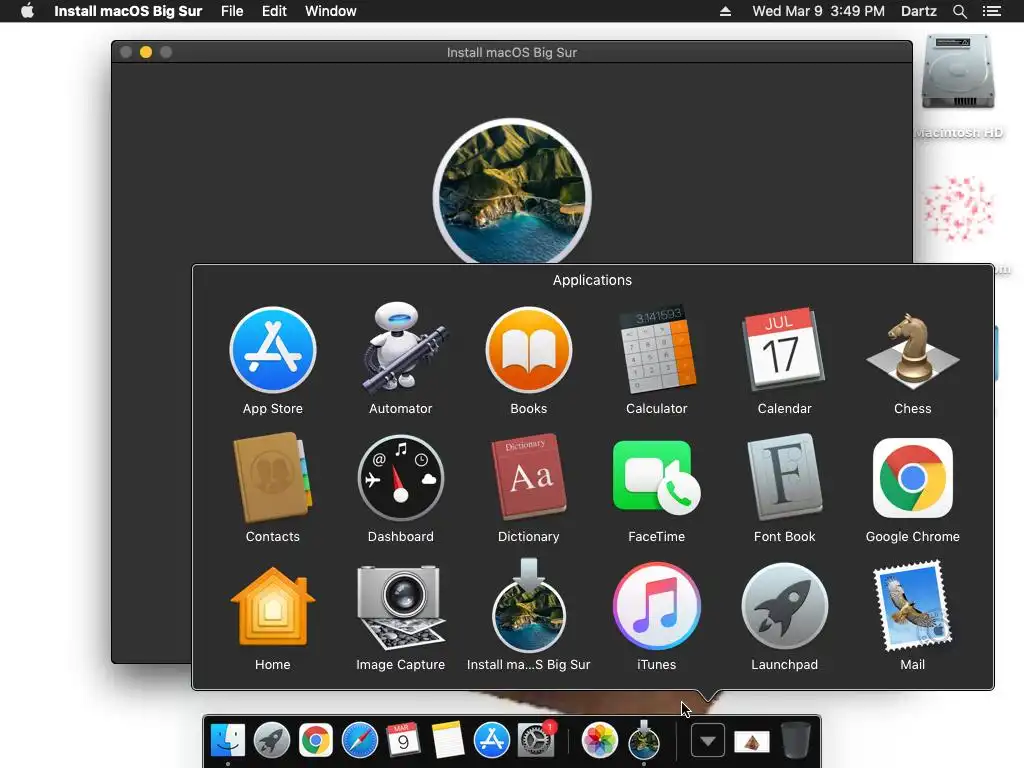The width and height of the screenshot is (1024, 768).
Task: Open the Window menu
Action: point(330,11)
